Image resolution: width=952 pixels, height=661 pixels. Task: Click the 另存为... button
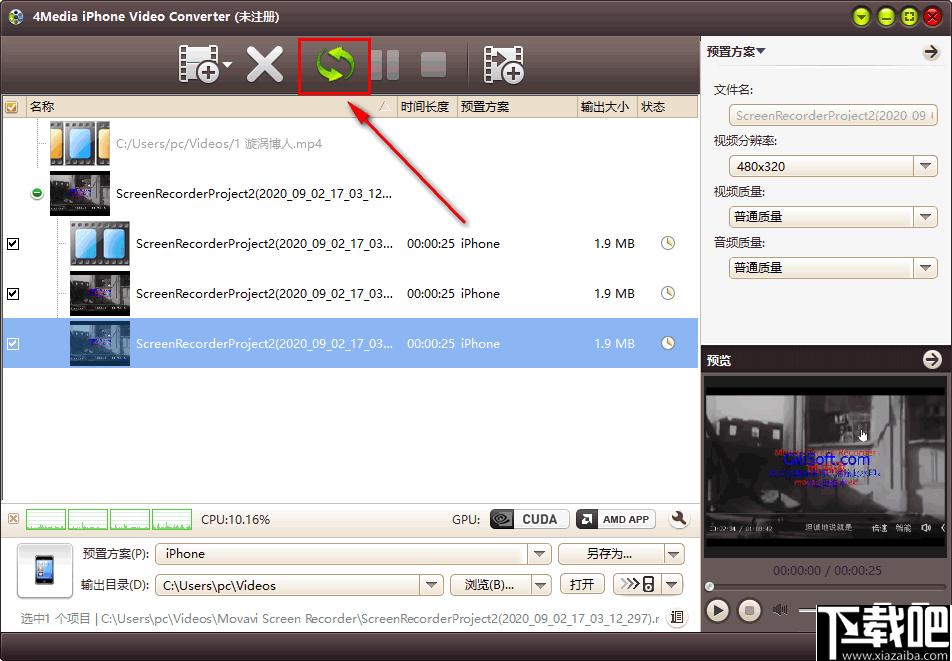(x=610, y=554)
